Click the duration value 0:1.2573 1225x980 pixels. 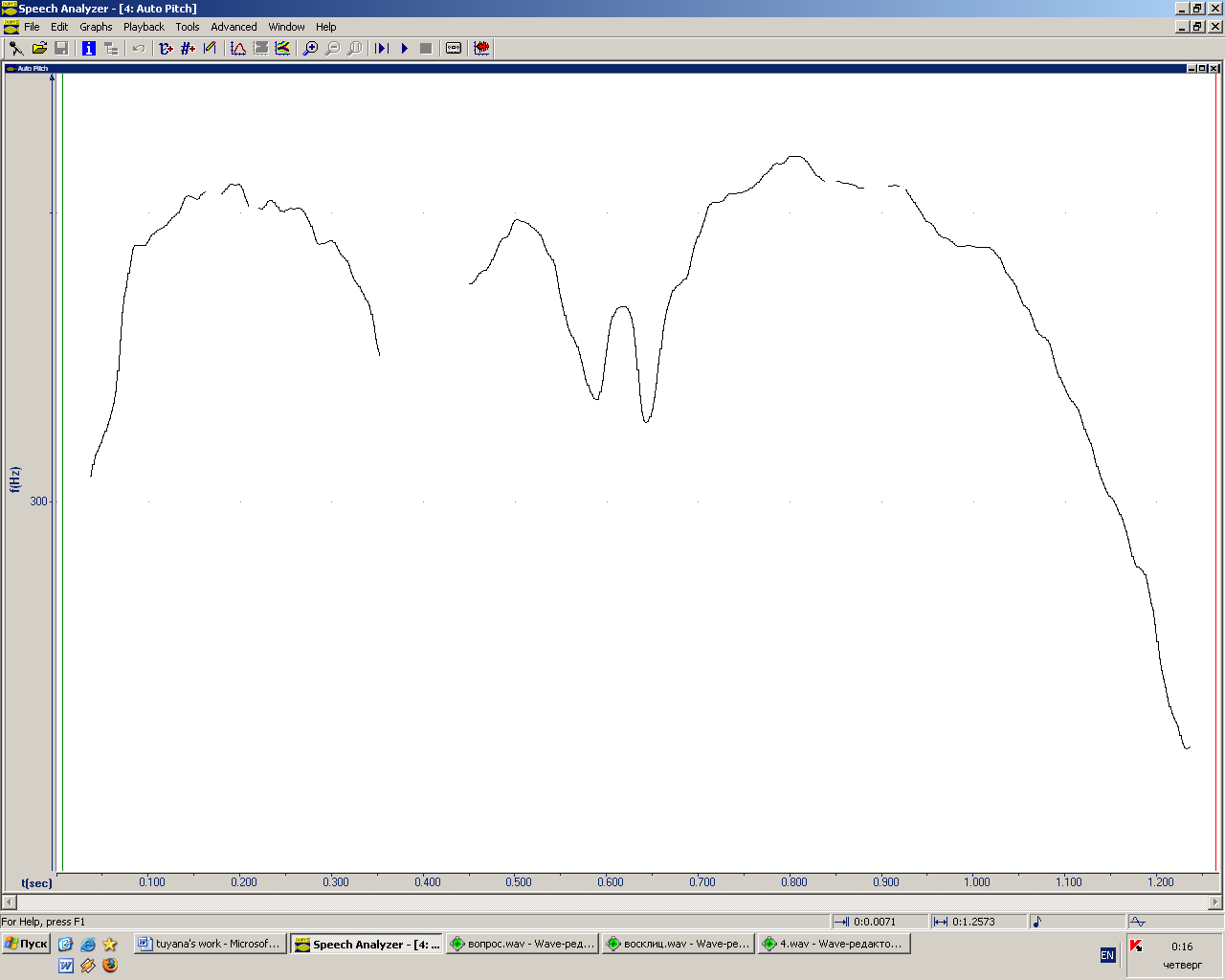pos(973,922)
